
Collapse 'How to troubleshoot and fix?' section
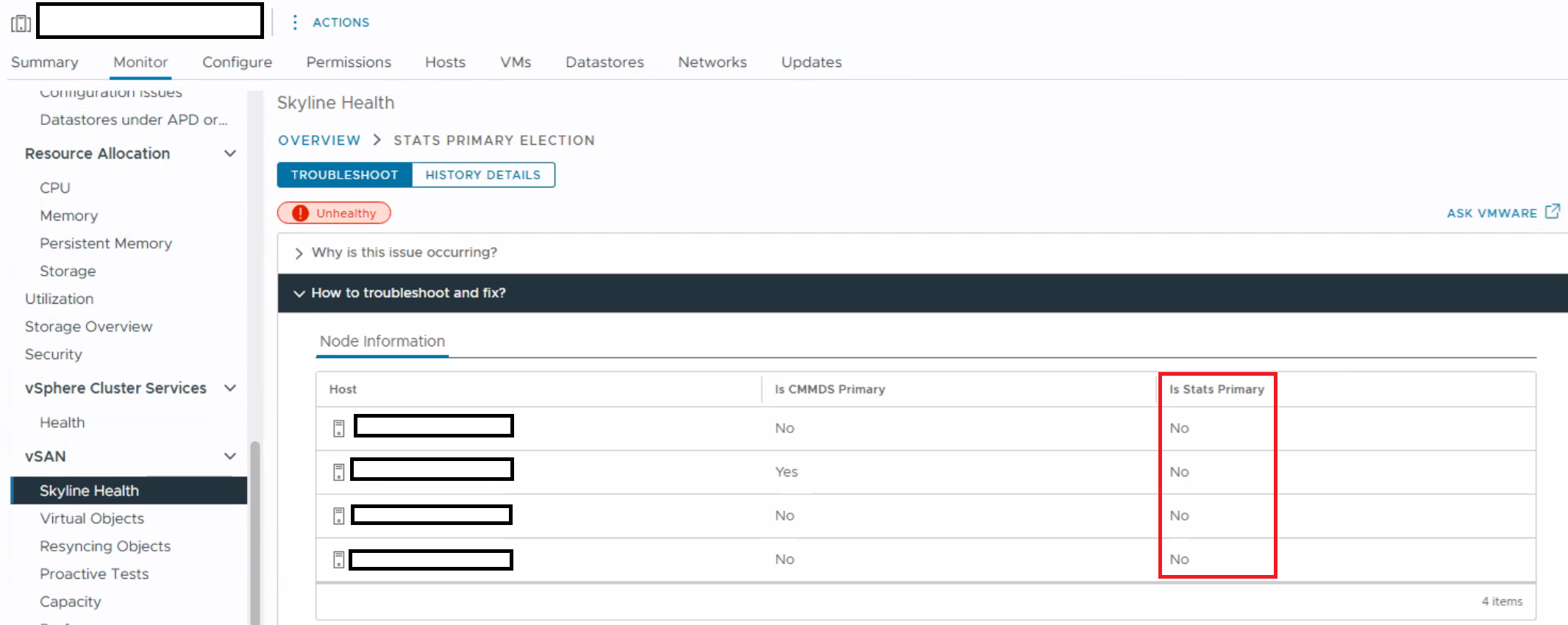point(299,293)
